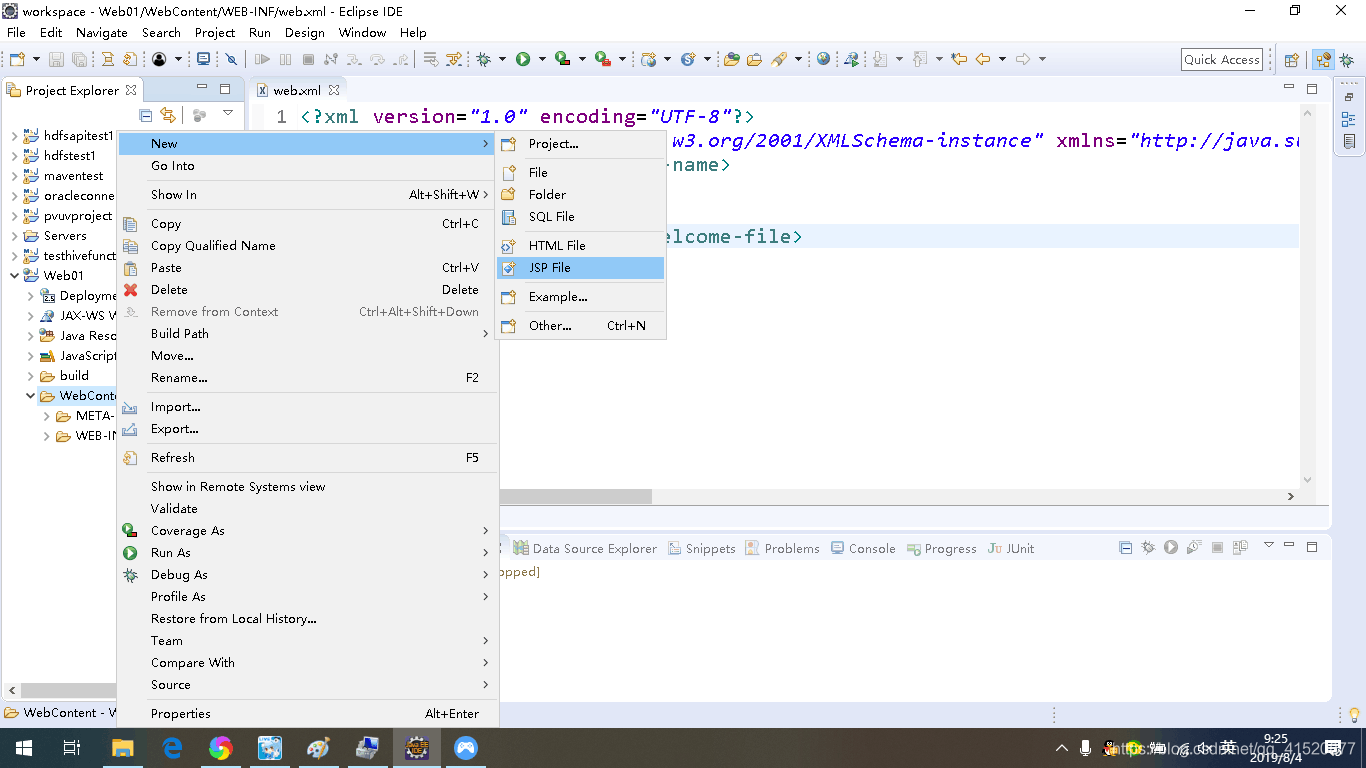The image size is (1366, 768).
Task: Open Edge browser from taskbar
Action: point(172,748)
